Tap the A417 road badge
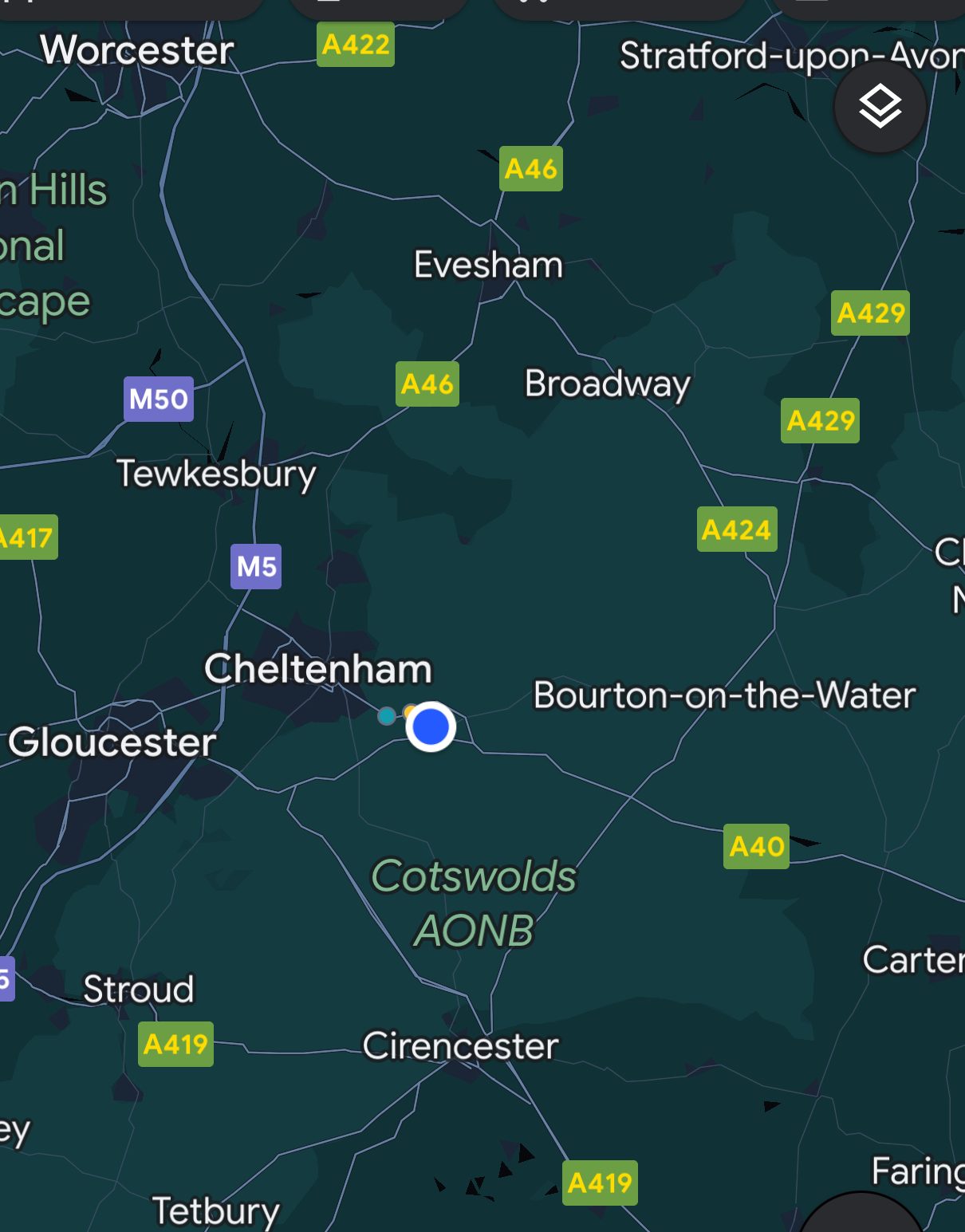 (x=27, y=537)
